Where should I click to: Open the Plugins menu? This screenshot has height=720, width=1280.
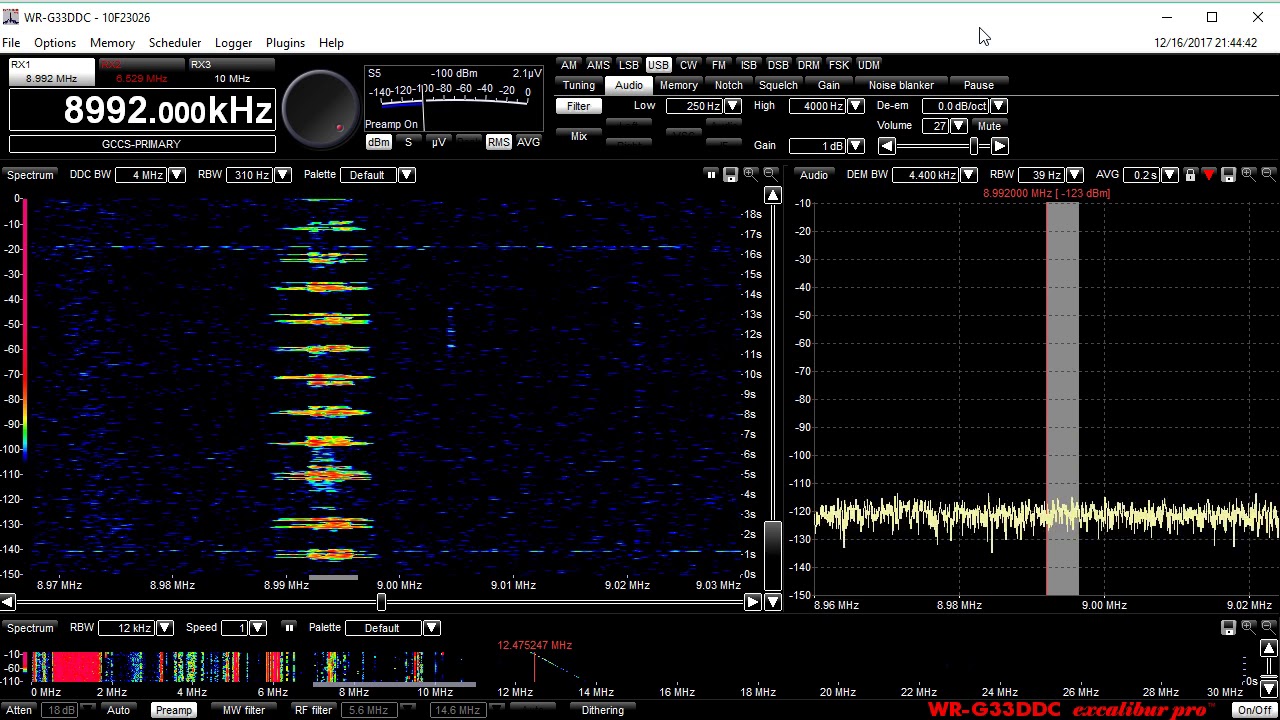(285, 43)
